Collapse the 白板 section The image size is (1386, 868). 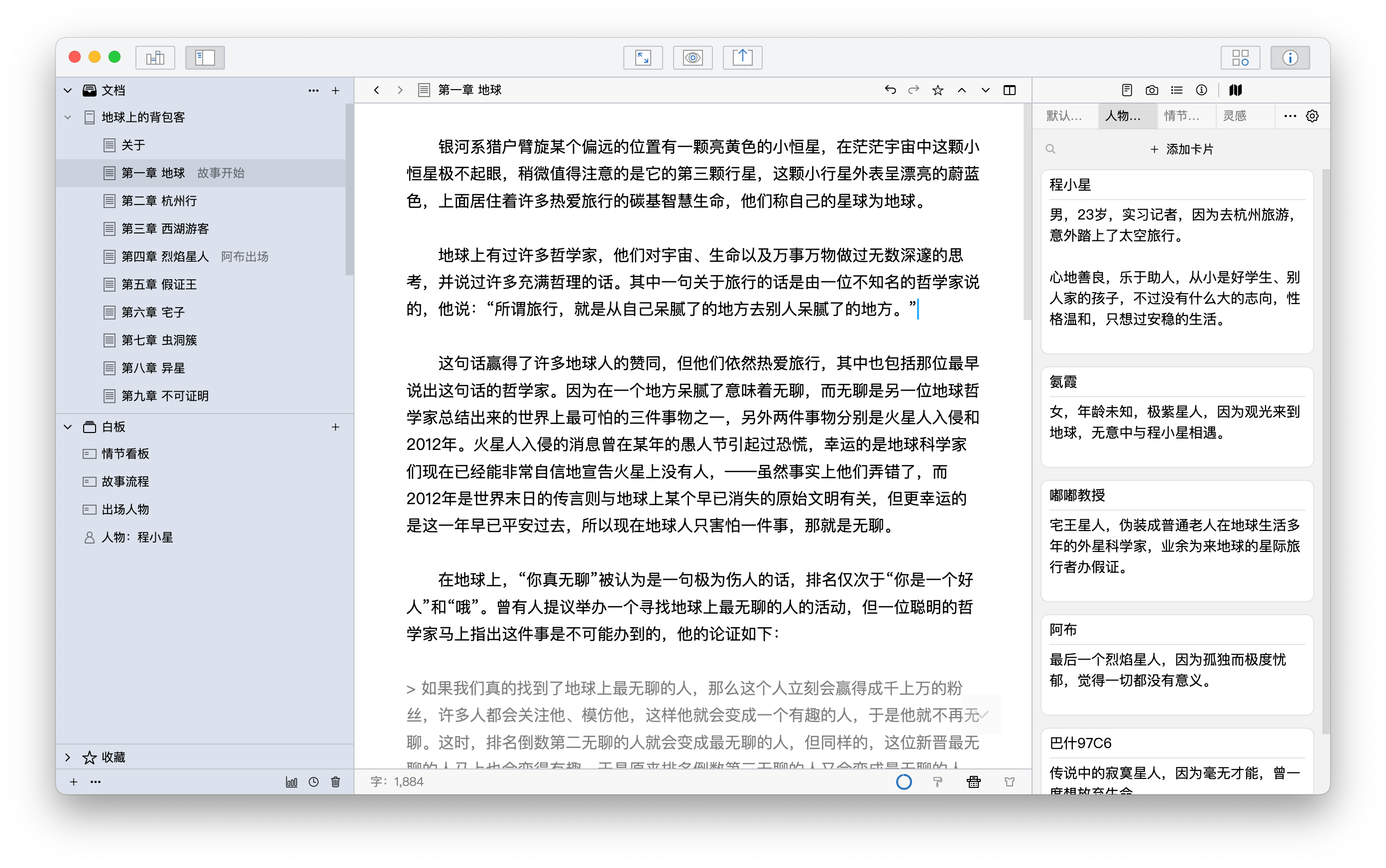(68, 427)
